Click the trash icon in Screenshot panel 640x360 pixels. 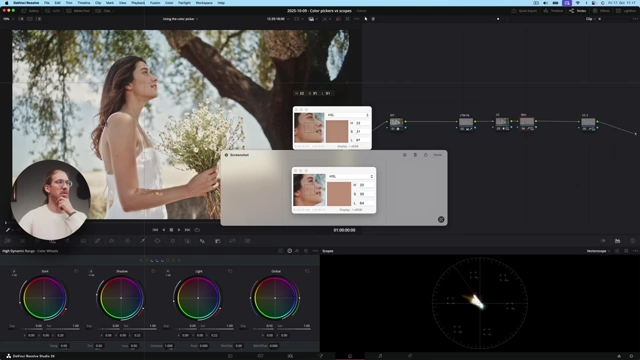[415, 155]
